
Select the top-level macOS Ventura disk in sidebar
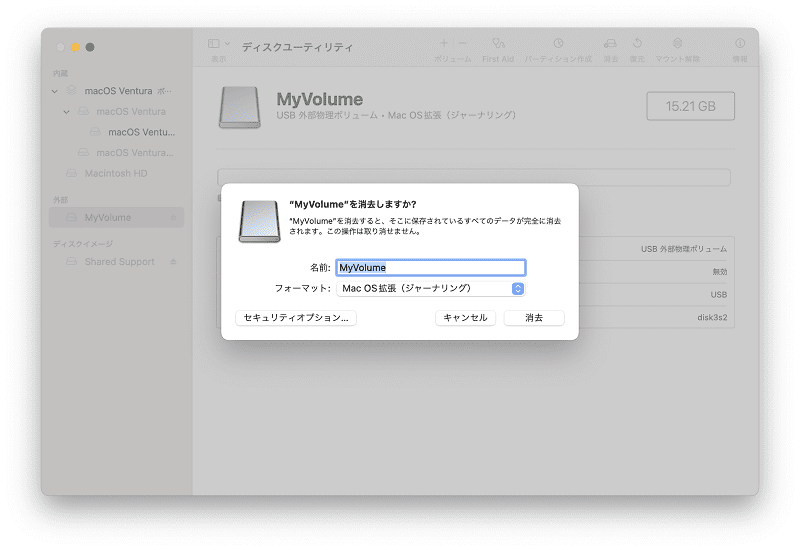point(117,91)
